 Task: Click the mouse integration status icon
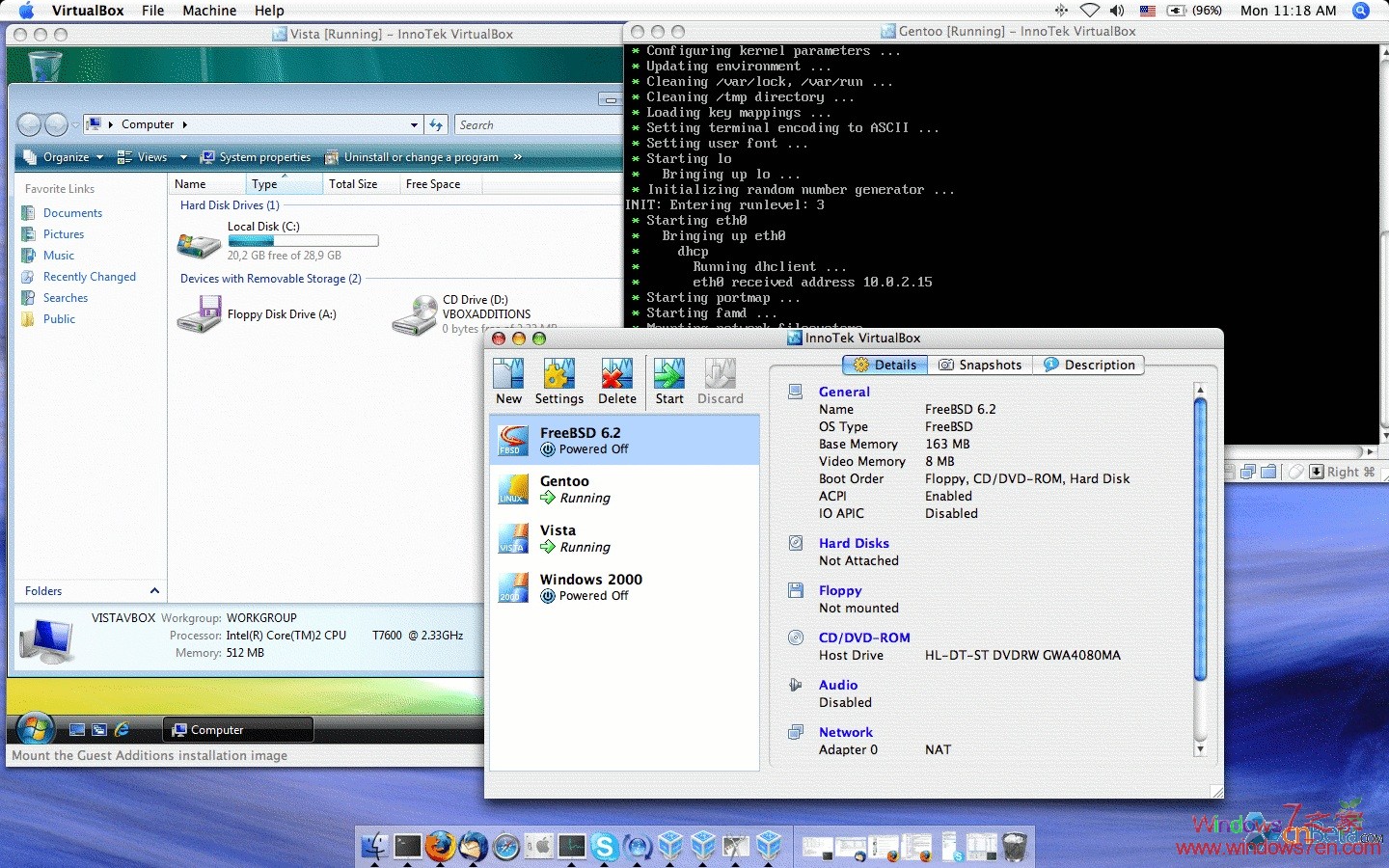click(1296, 472)
